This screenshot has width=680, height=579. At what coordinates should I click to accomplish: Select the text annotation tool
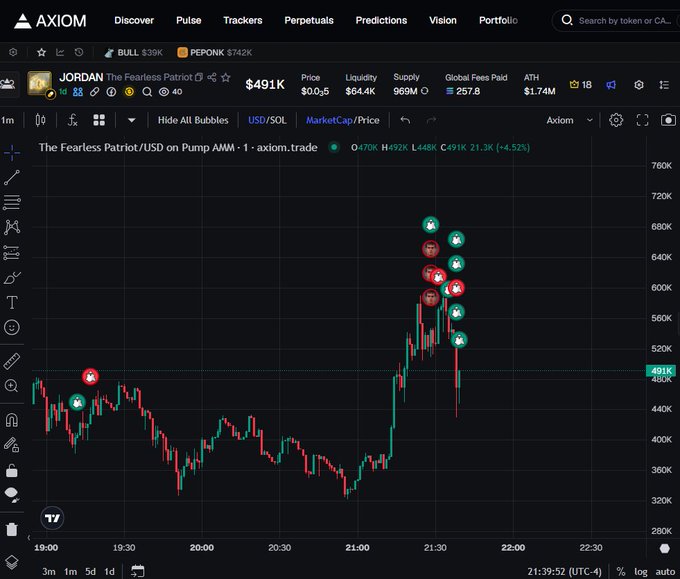click(12, 302)
